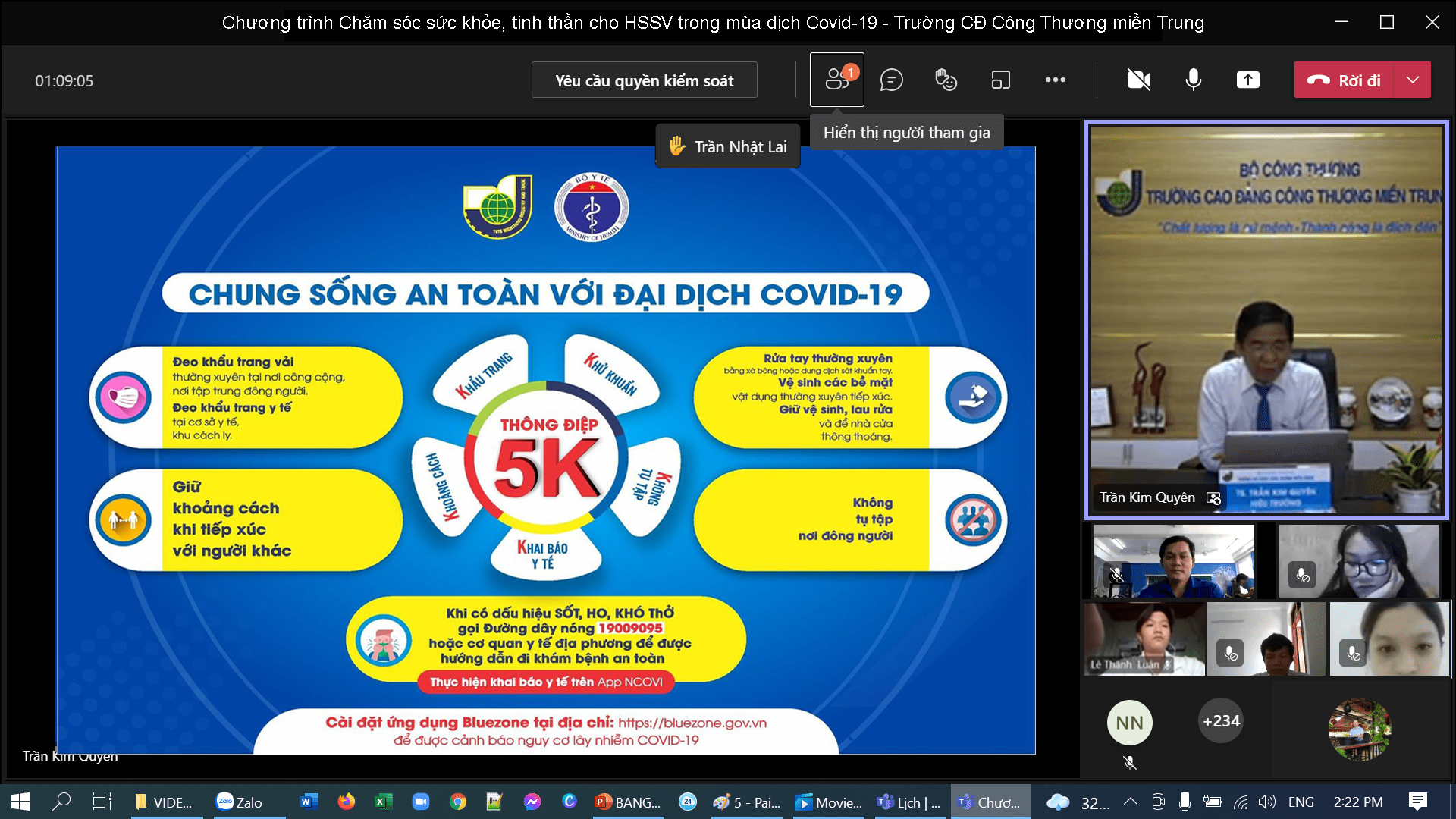This screenshot has width=1456, height=819.
Task: Open Zalo from the taskbar
Action: [240, 802]
